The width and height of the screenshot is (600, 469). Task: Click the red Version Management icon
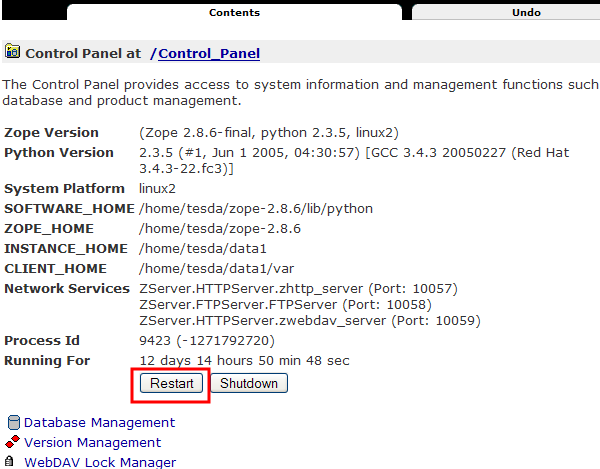click(x=13, y=442)
